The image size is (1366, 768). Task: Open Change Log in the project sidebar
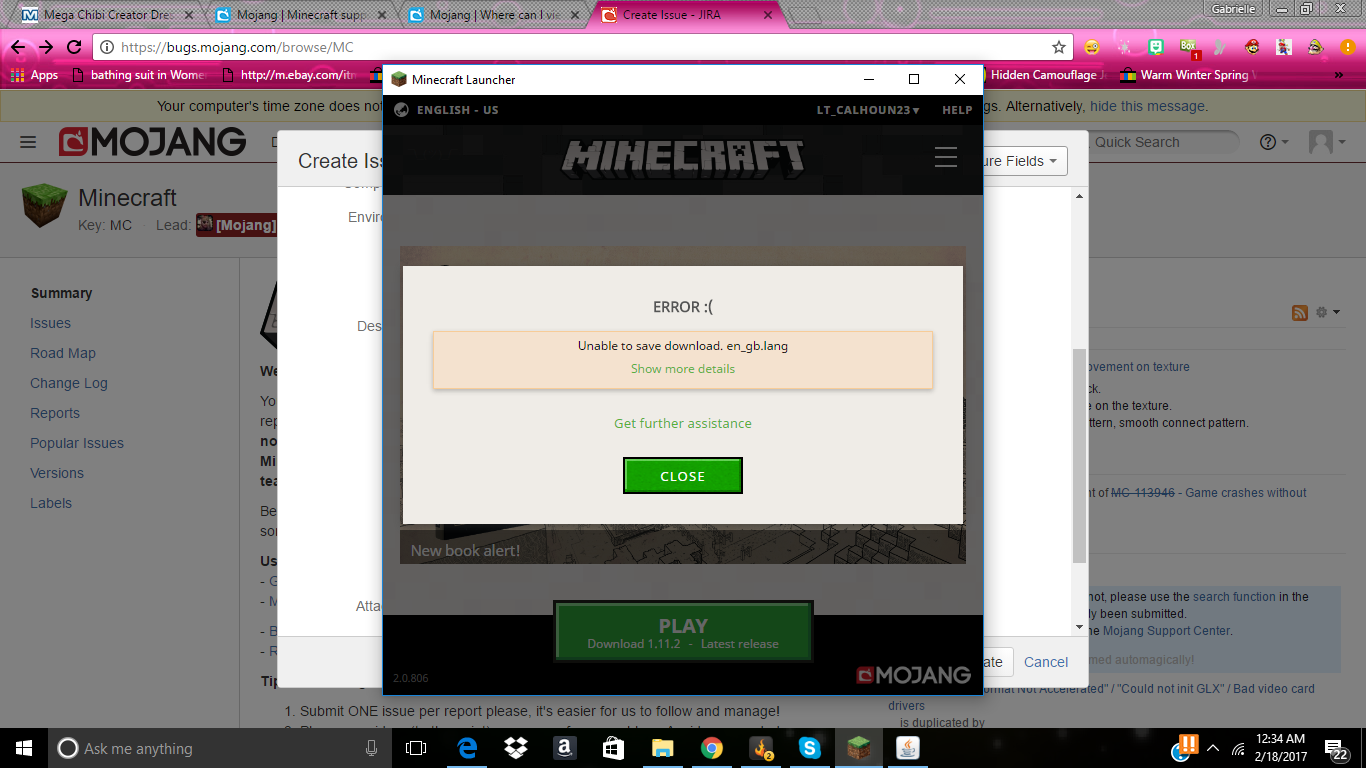[x=69, y=383]
